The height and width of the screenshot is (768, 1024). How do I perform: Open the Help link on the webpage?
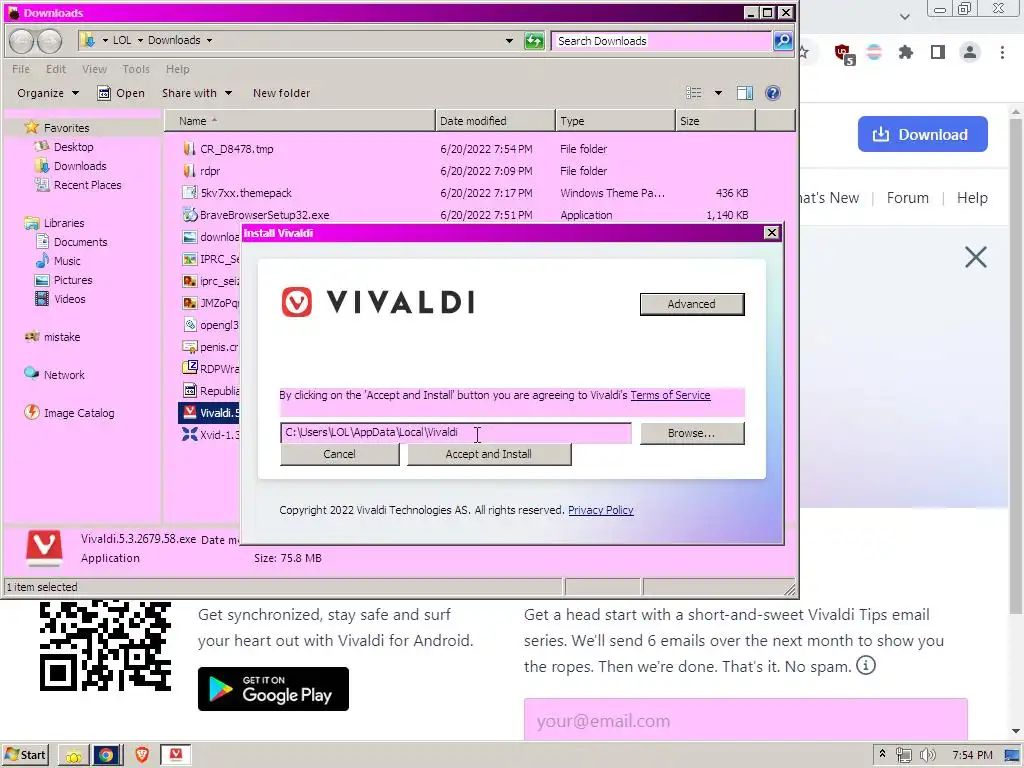click(x=972, y=198)
